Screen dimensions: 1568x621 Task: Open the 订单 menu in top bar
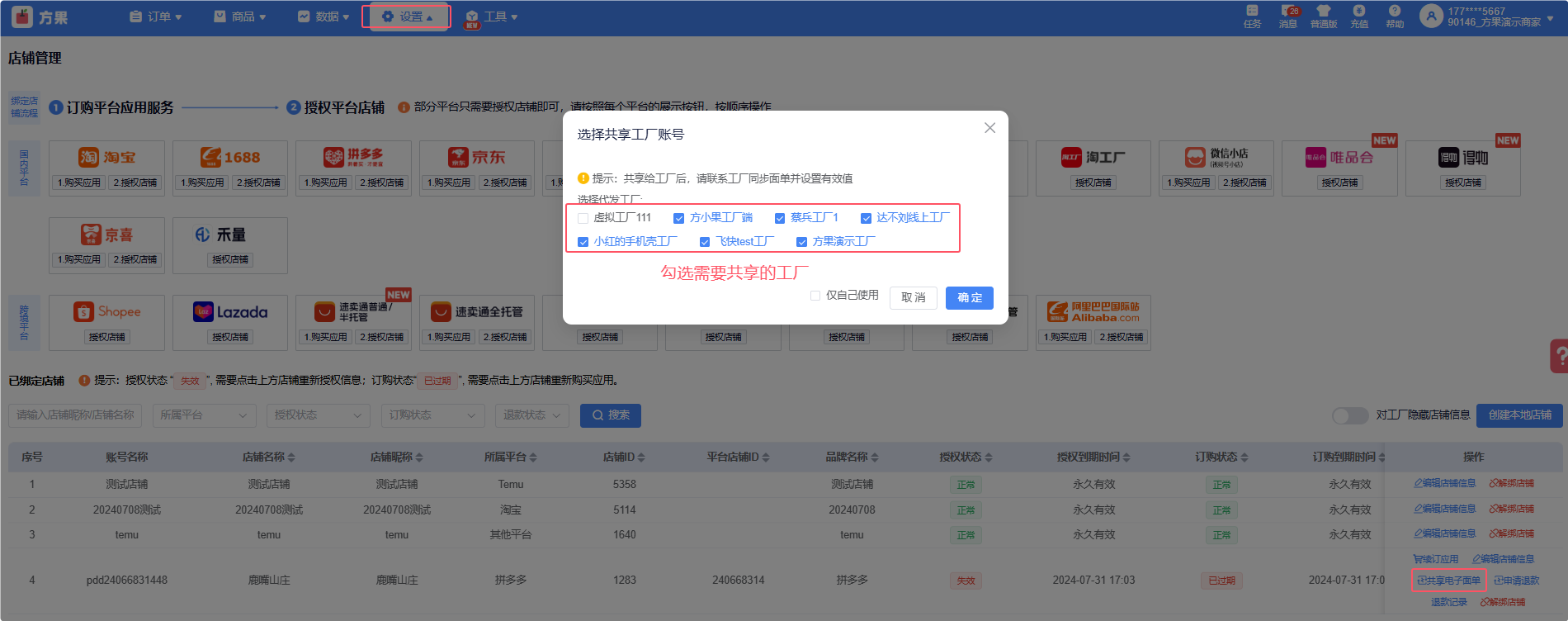click(156, 17)
